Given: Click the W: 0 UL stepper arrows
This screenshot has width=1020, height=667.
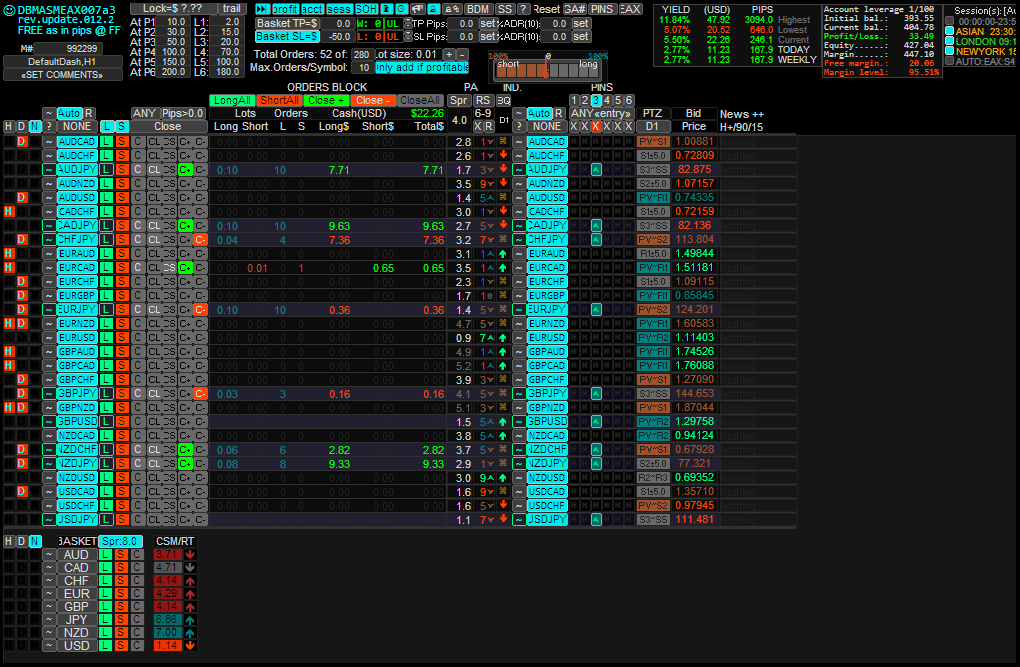Looking at the screenshot, I should 408,23.
